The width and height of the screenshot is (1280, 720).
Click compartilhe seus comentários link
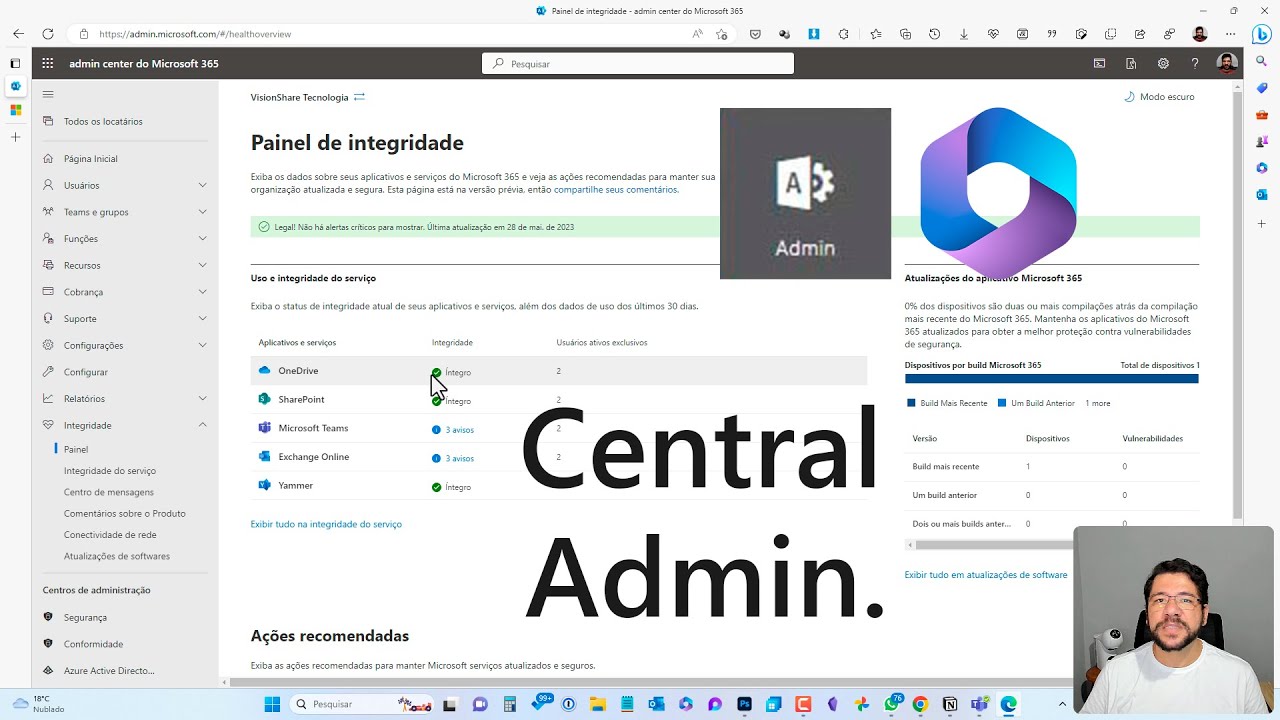[x=615, y=189]
